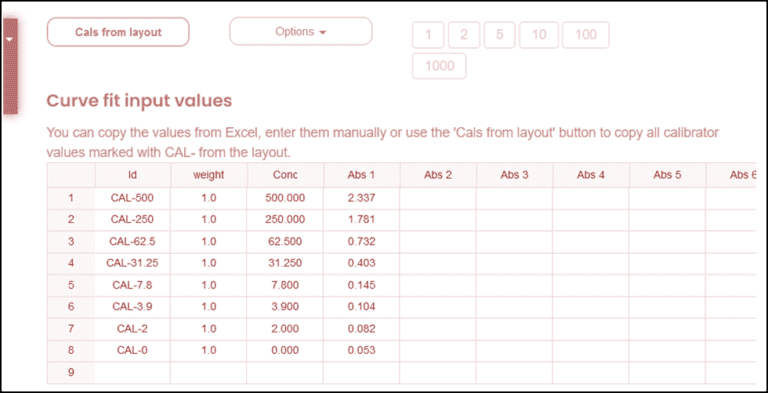Select the CAL-500 Id cell
Image resolution: width=768 pixels, height=393 pixels.
132,198
